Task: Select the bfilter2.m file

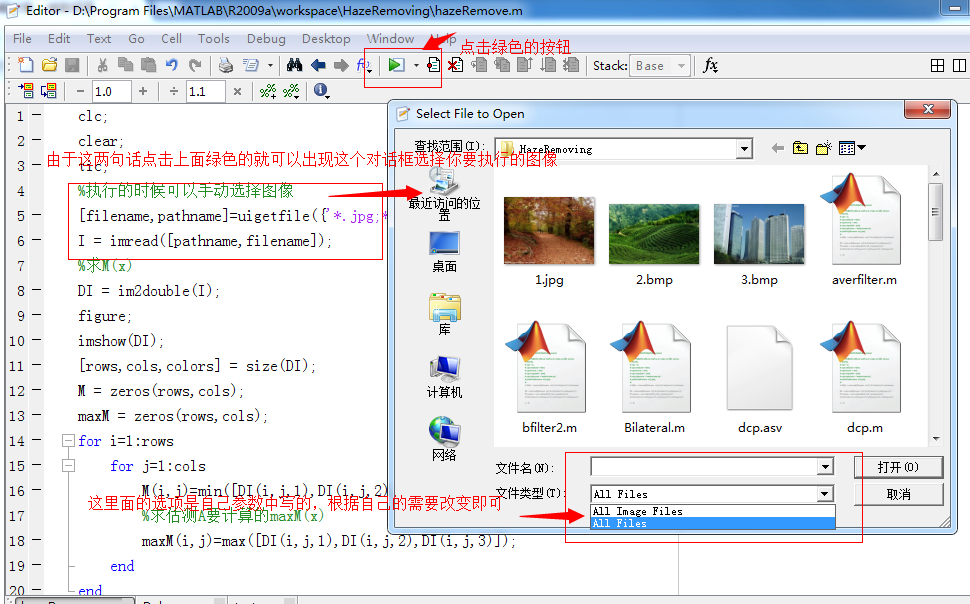Action: [549, 378]
